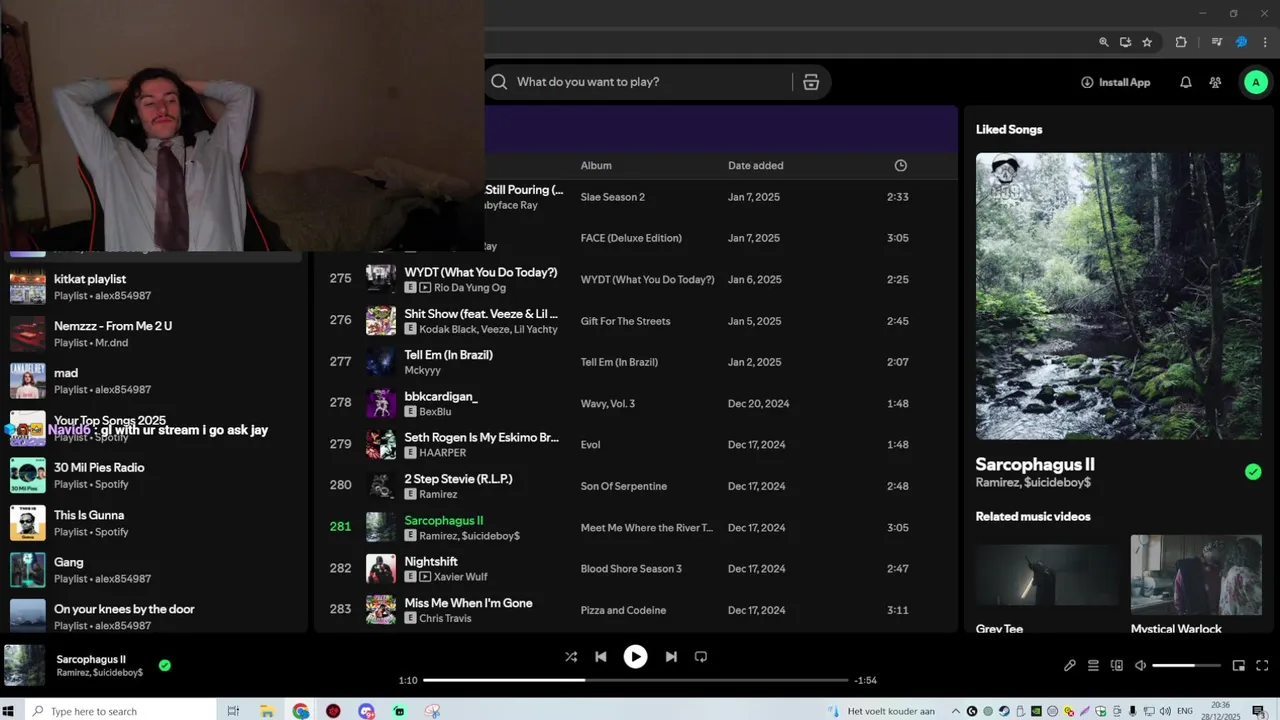The height and width of the screenshot is (720, 1280).
Task: Click the 2 Step Stevie (R.I.P.) song title
Action: 458,479
